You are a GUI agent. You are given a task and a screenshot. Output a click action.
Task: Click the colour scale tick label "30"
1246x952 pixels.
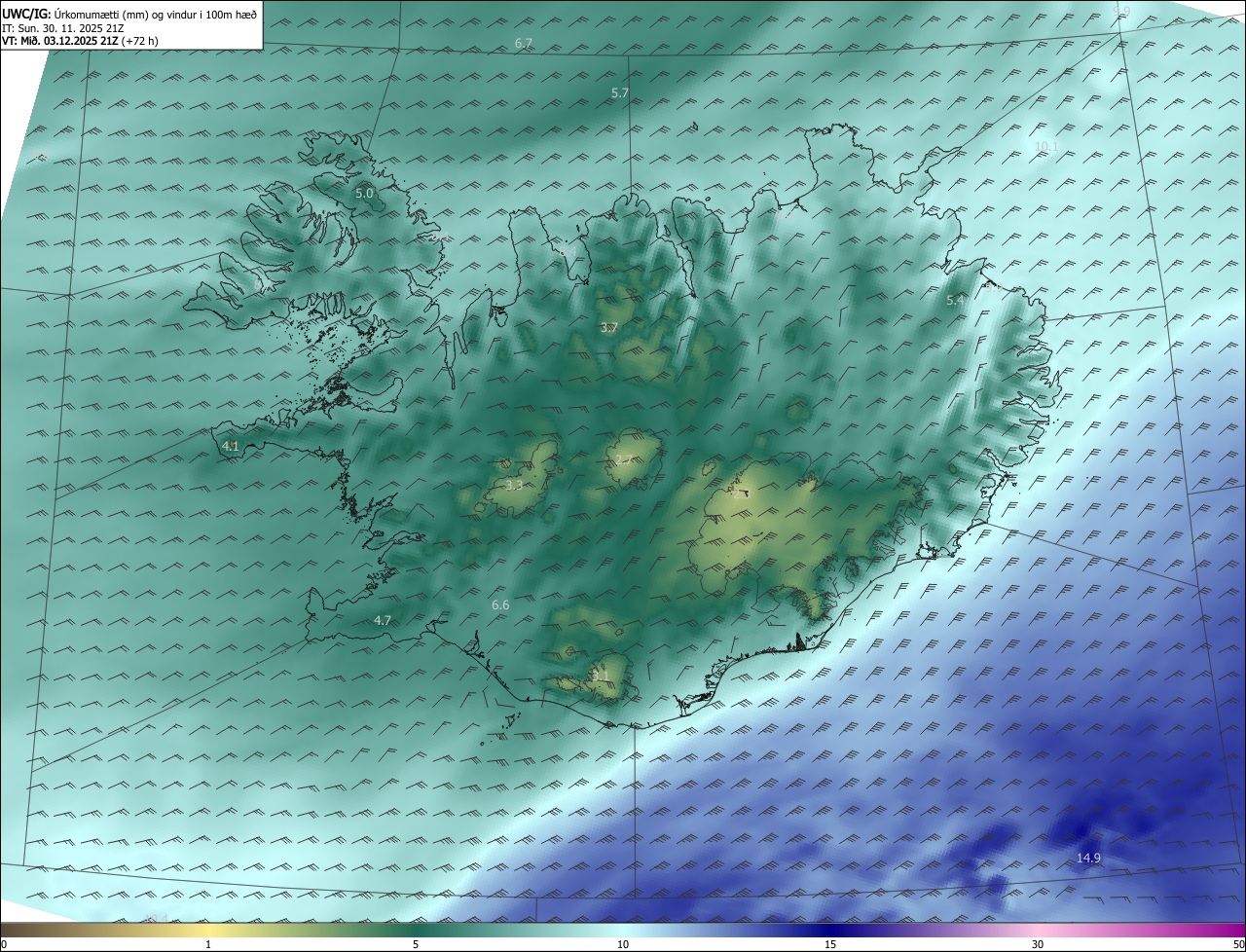click(x=1038, y=945)
